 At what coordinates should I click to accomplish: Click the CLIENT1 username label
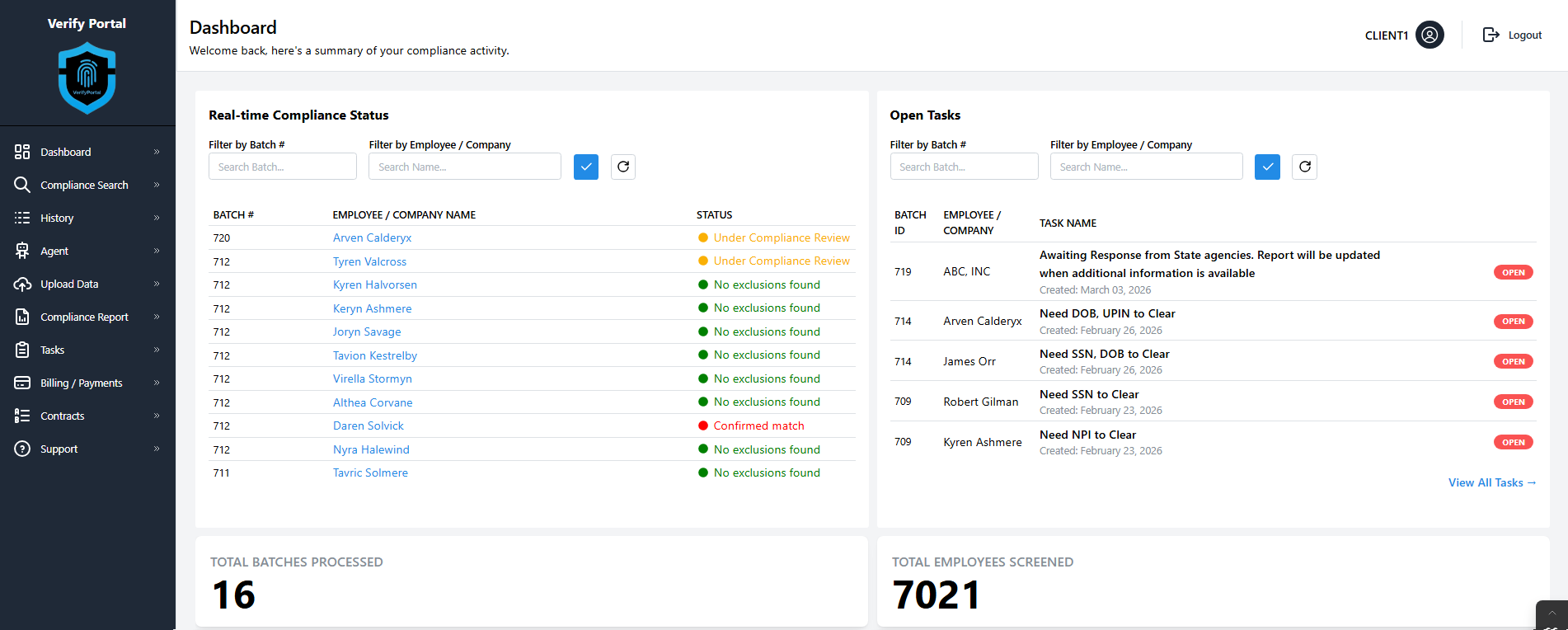pos(1387,35)
